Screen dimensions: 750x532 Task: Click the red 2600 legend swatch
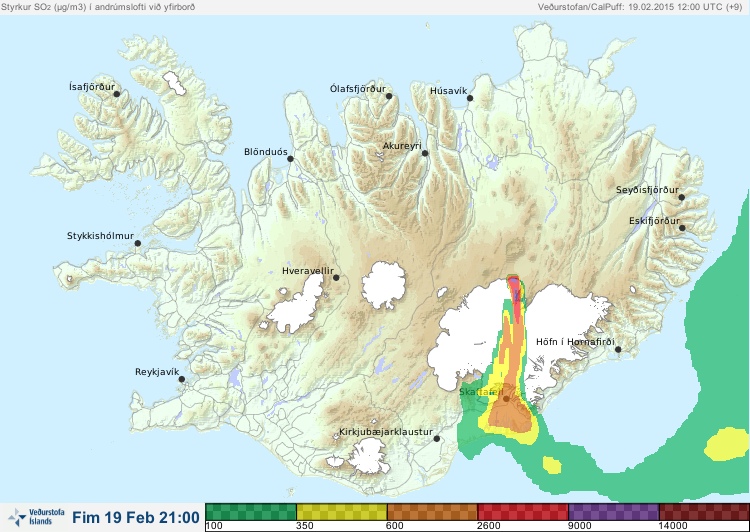[523, 512]
